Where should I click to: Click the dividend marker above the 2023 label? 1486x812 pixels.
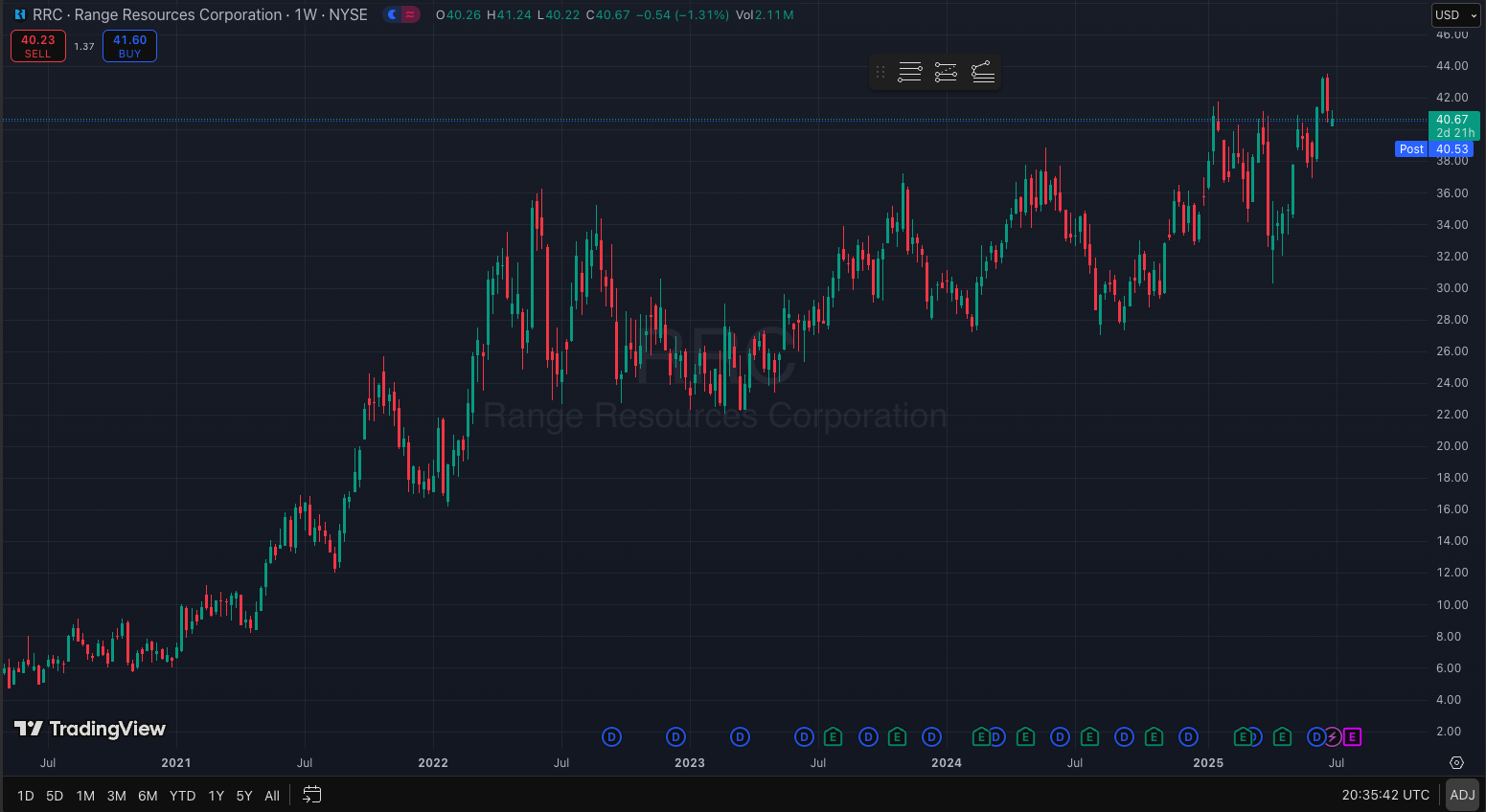tap(675, 737)
